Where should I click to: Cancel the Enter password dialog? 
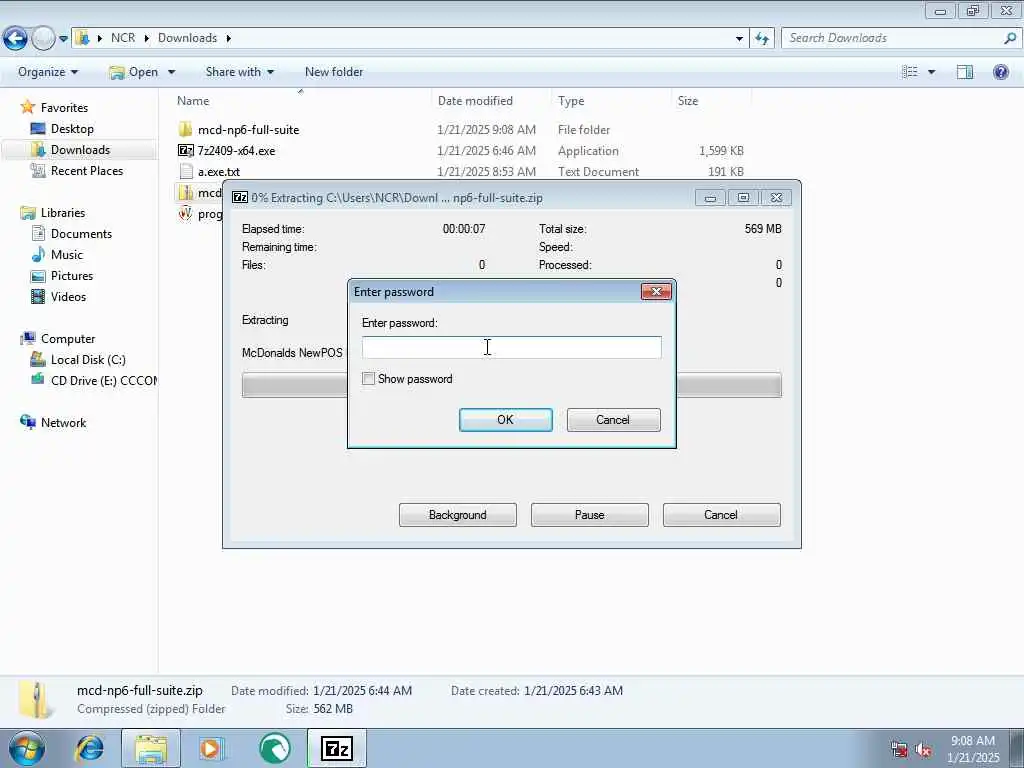[x=613, y=420]
